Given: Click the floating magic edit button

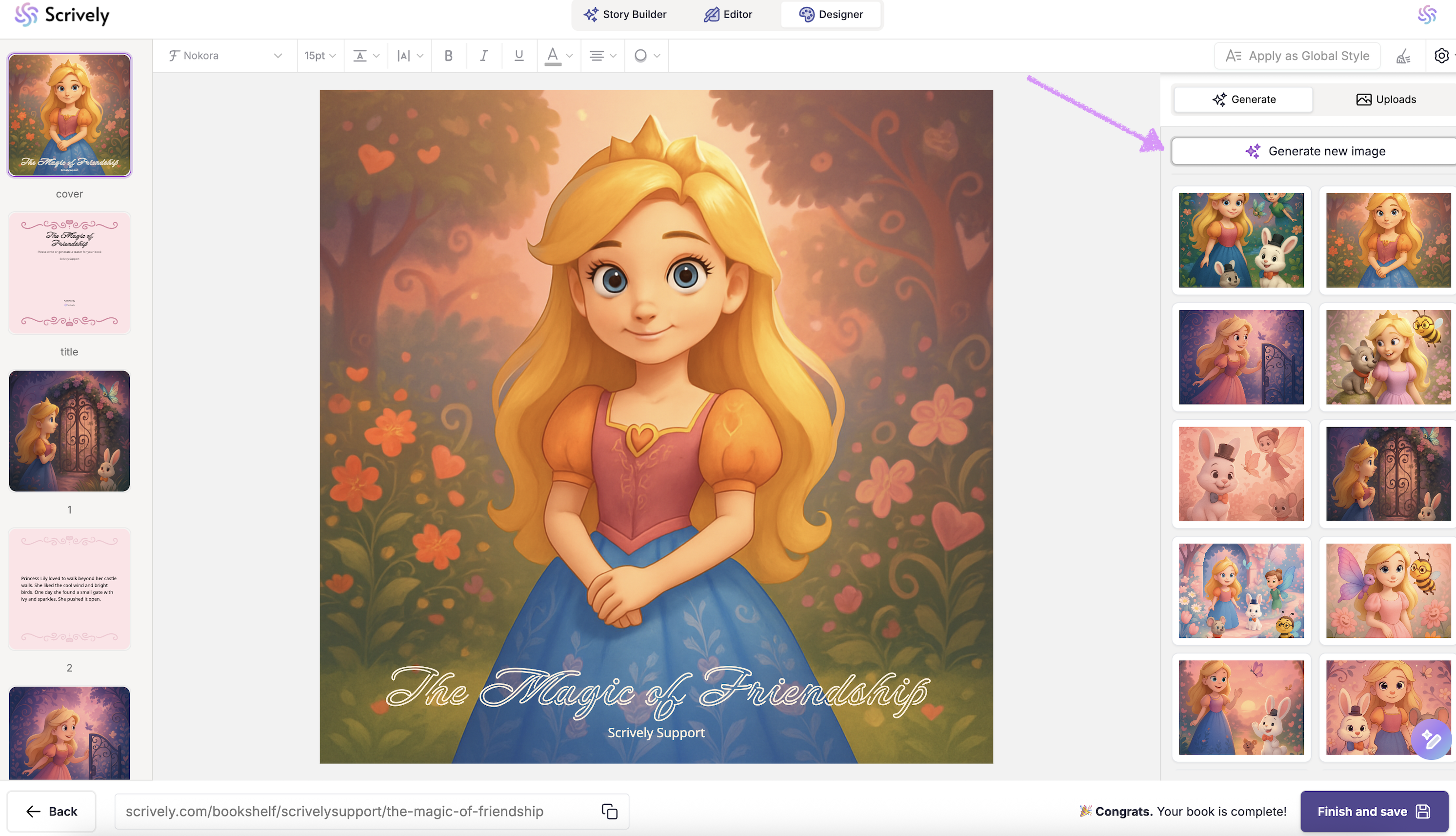Looking at the screenshot, I should tap(1430, 739).
